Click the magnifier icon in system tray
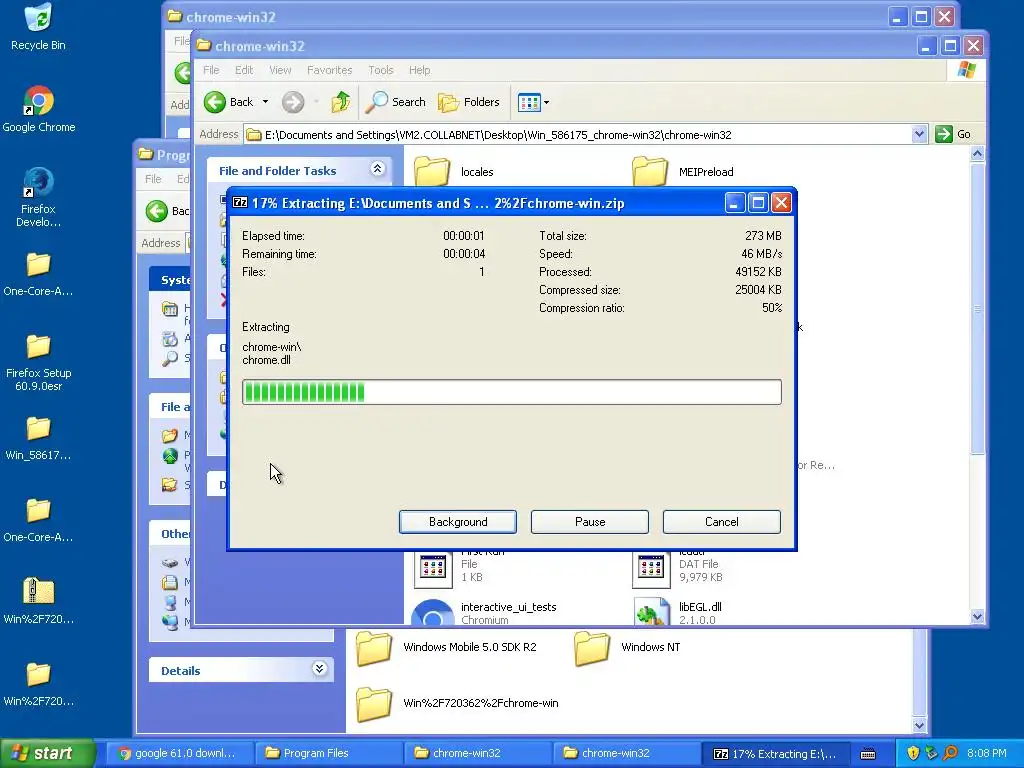The height and width of the screenshot is (768, 1024). coord(950,753)
